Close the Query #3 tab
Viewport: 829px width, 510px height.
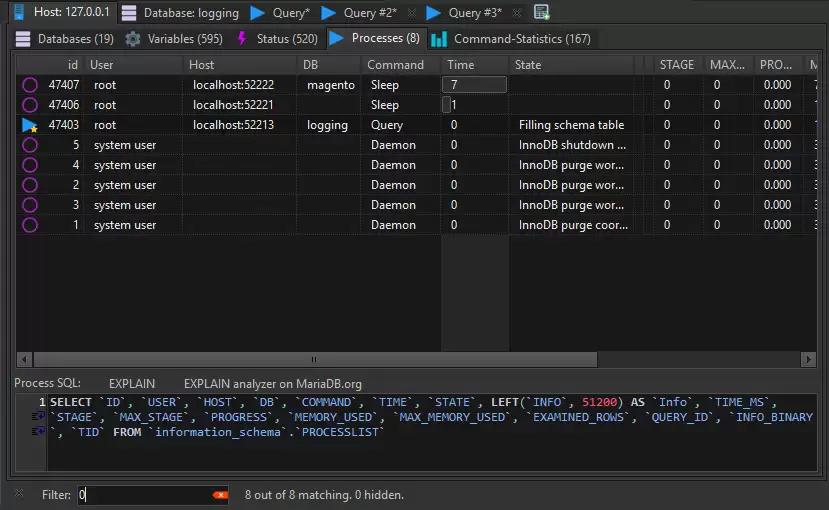click(519, 13)
